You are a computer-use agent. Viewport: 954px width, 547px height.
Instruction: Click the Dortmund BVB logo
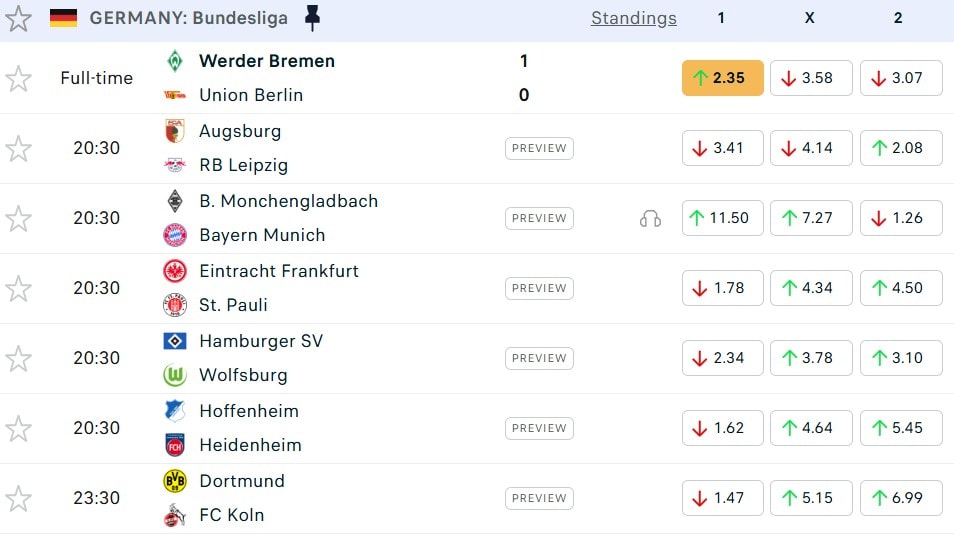[175, 481]
